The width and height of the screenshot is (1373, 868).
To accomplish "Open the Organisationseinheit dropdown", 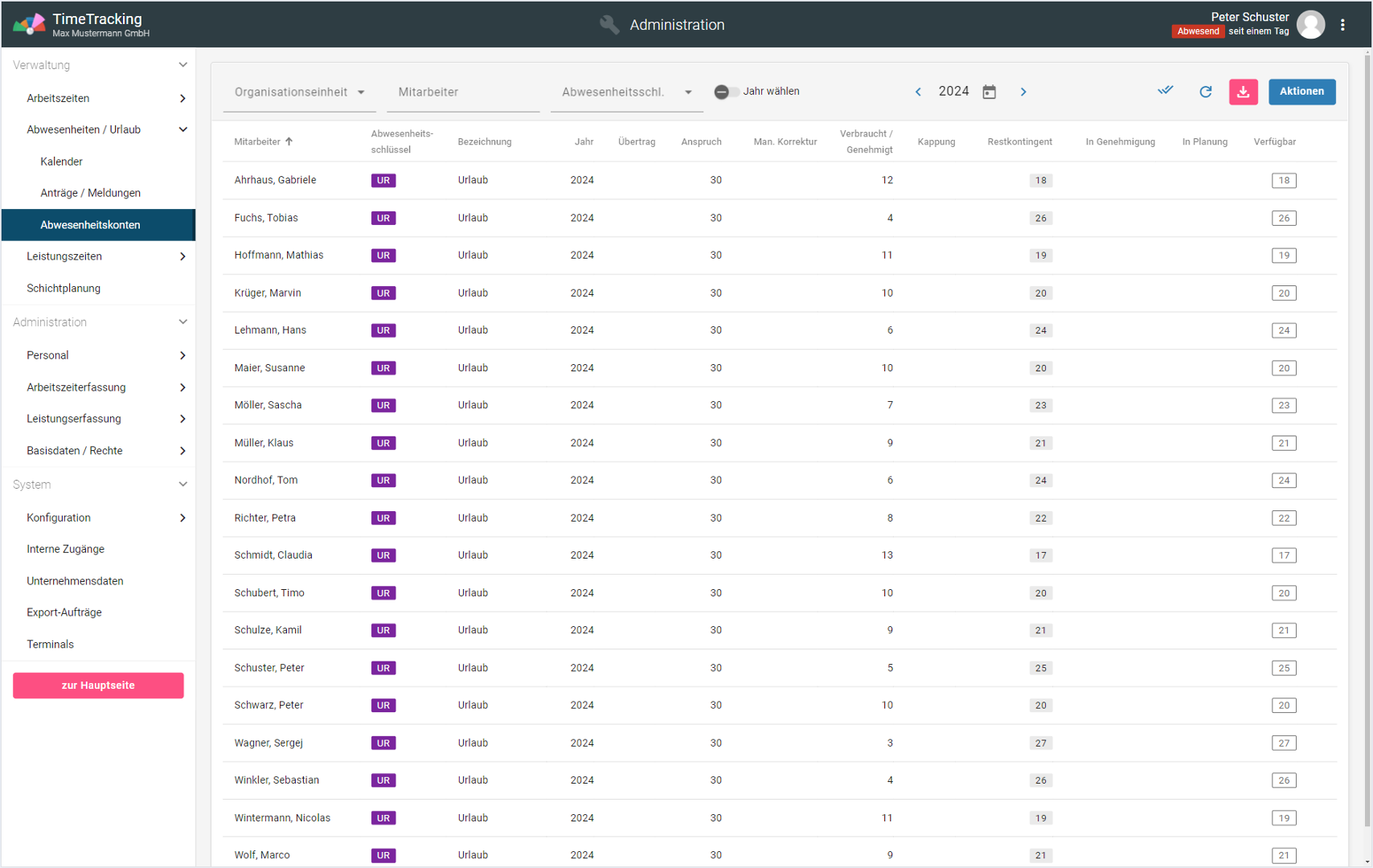I will click(x=299, y=92).
